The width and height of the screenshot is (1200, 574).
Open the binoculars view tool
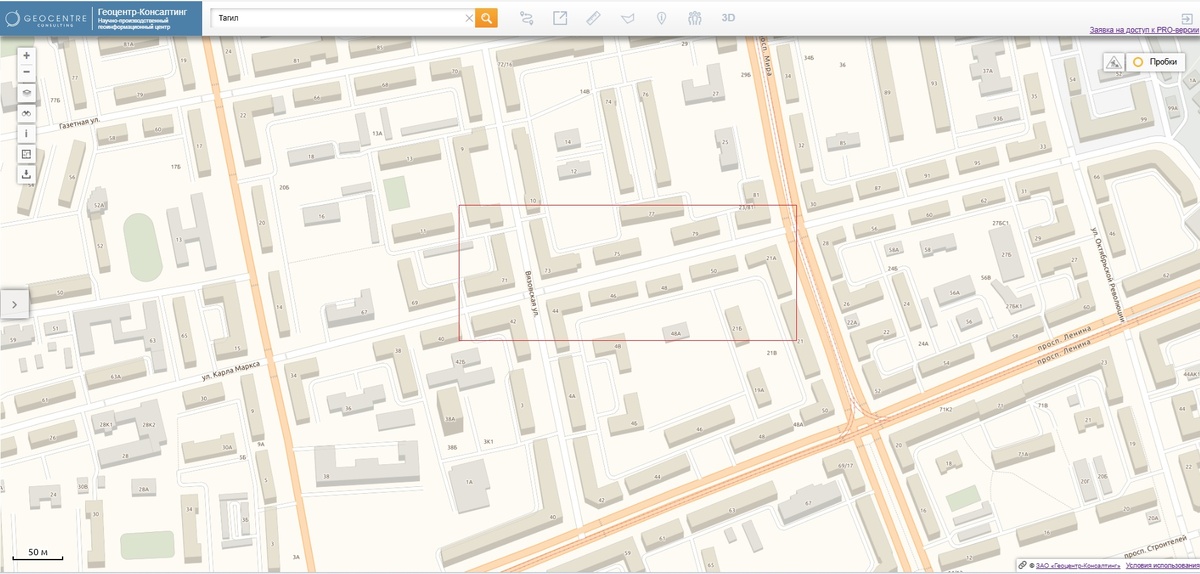[26, 113]
